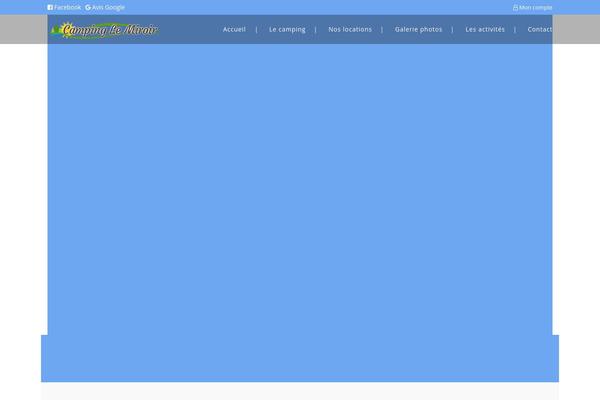Open Avis Google reviews link
Image resolution: width=600 pixels, height=400 pixels.
click(x=105, y=7)
